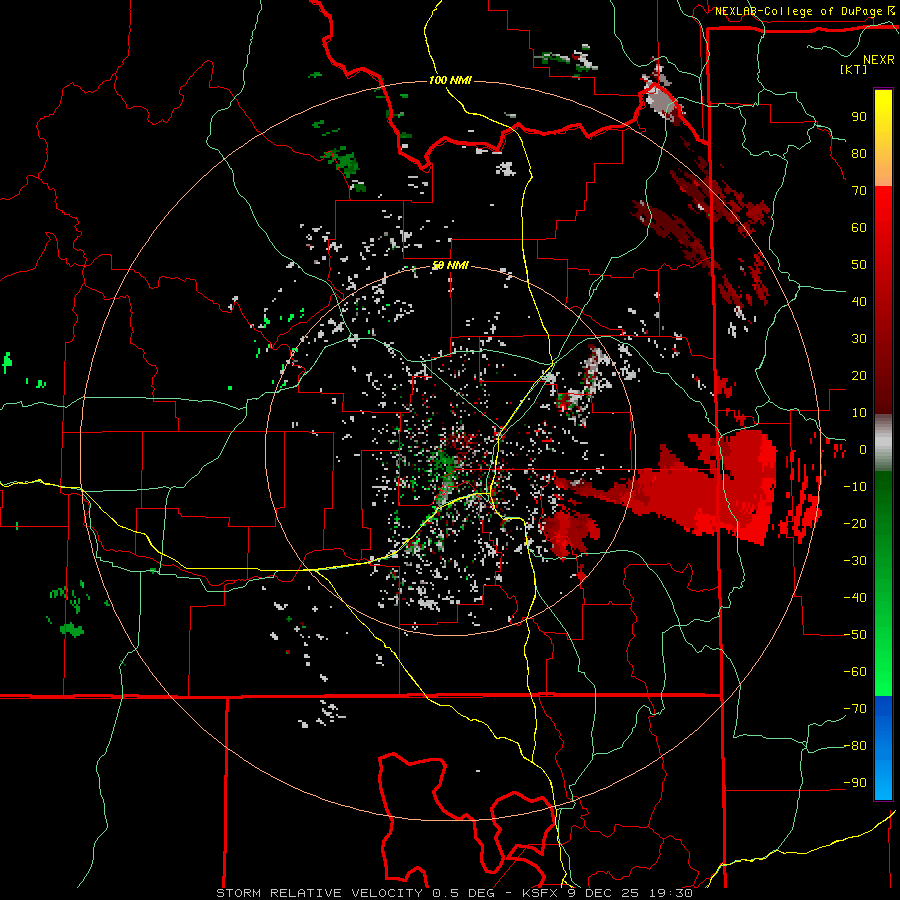Click the "100 NMI" range ring label
900x900 pixels.
[450, 80]
